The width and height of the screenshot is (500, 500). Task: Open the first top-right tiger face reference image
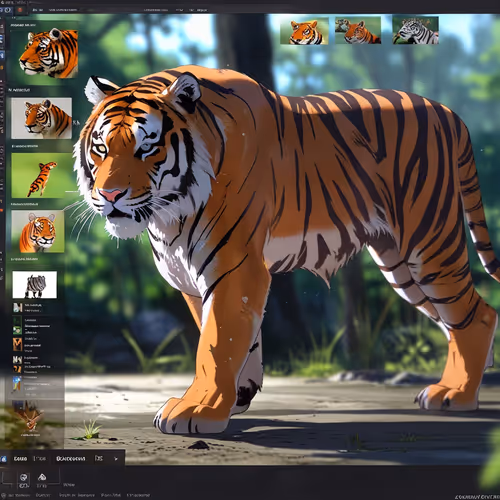[304, 31]
